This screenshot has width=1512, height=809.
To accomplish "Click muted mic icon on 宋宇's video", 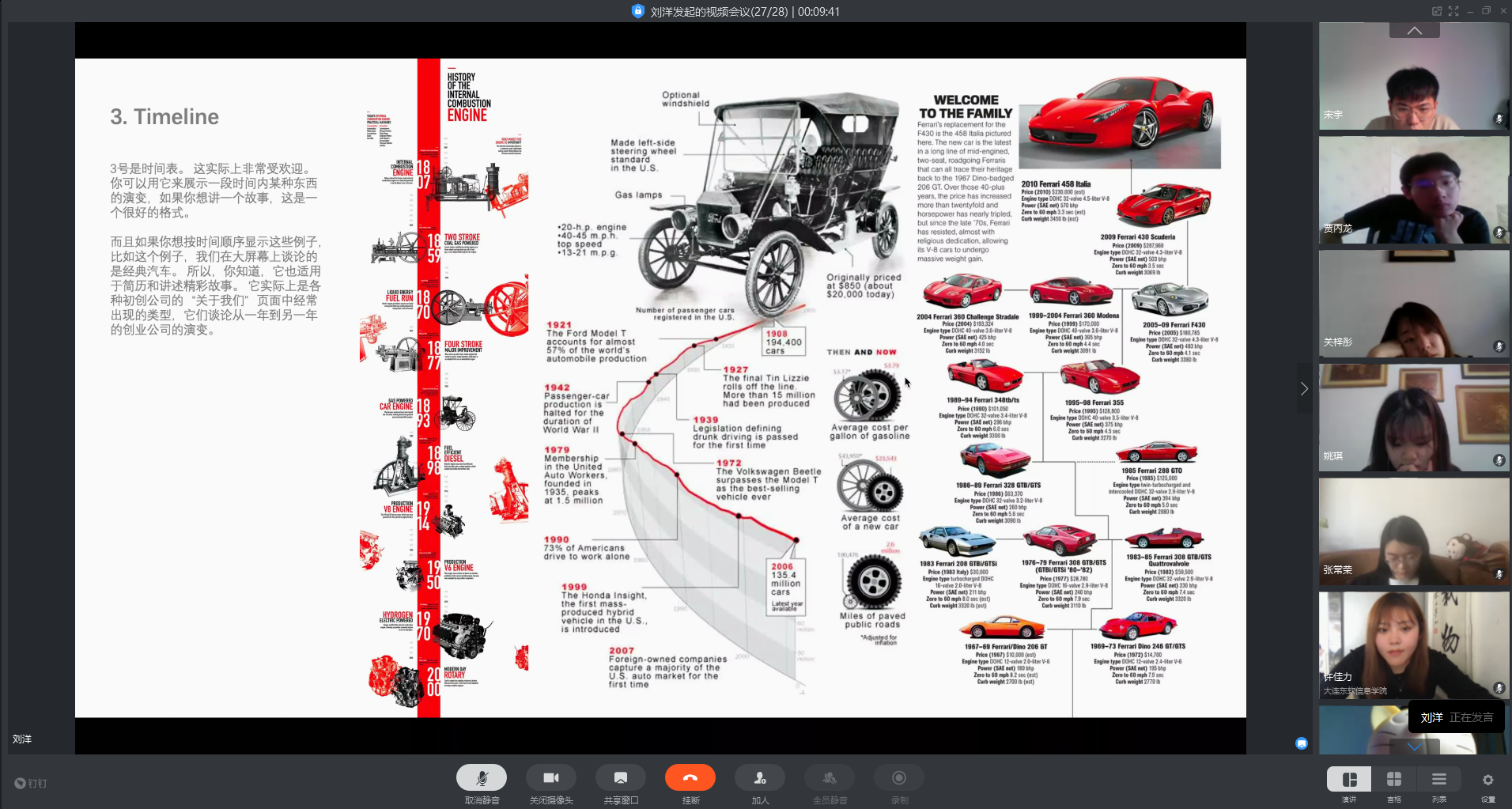I will pos(1499,119).
